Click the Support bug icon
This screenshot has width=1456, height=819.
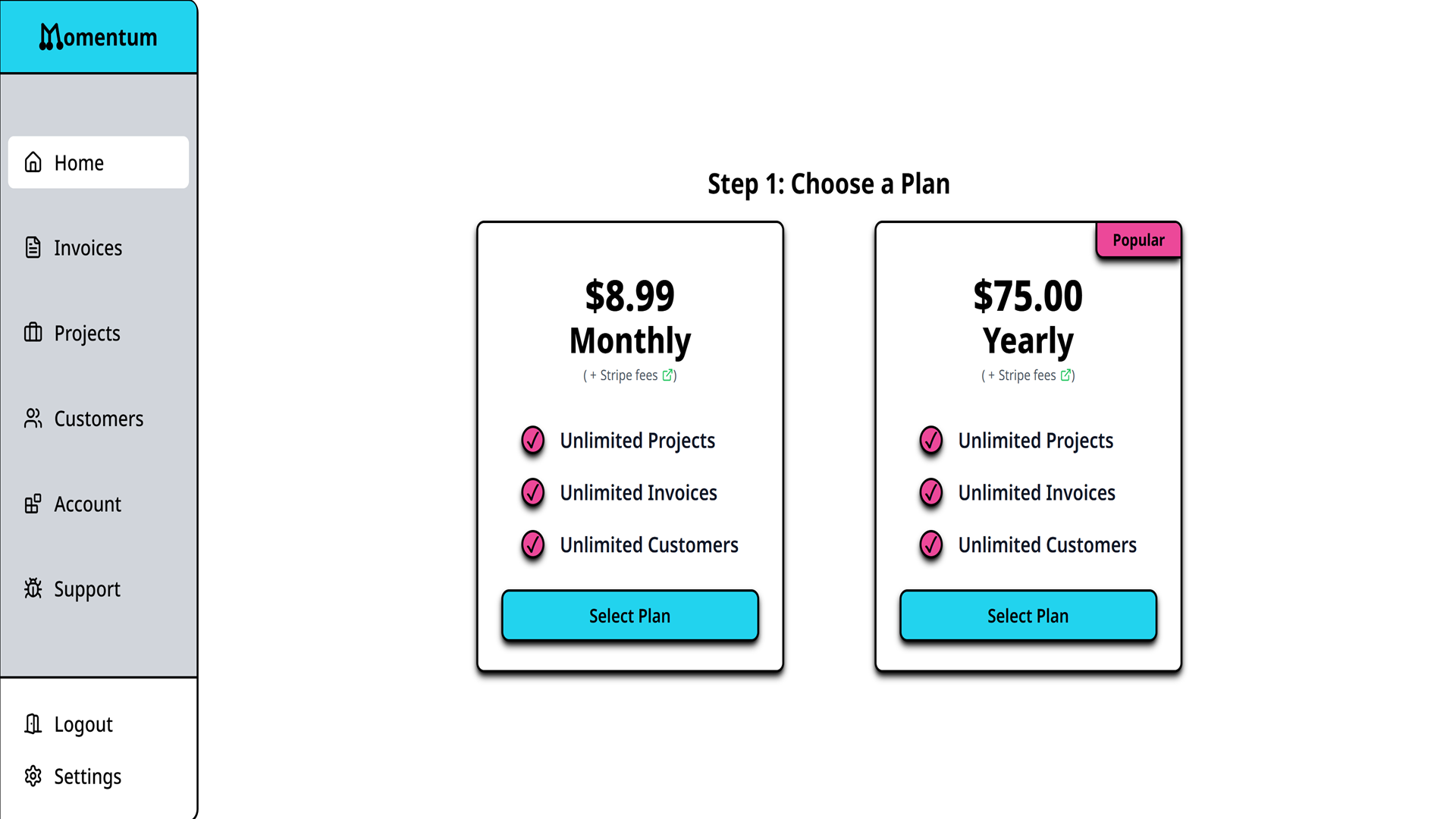click(33, 588)
